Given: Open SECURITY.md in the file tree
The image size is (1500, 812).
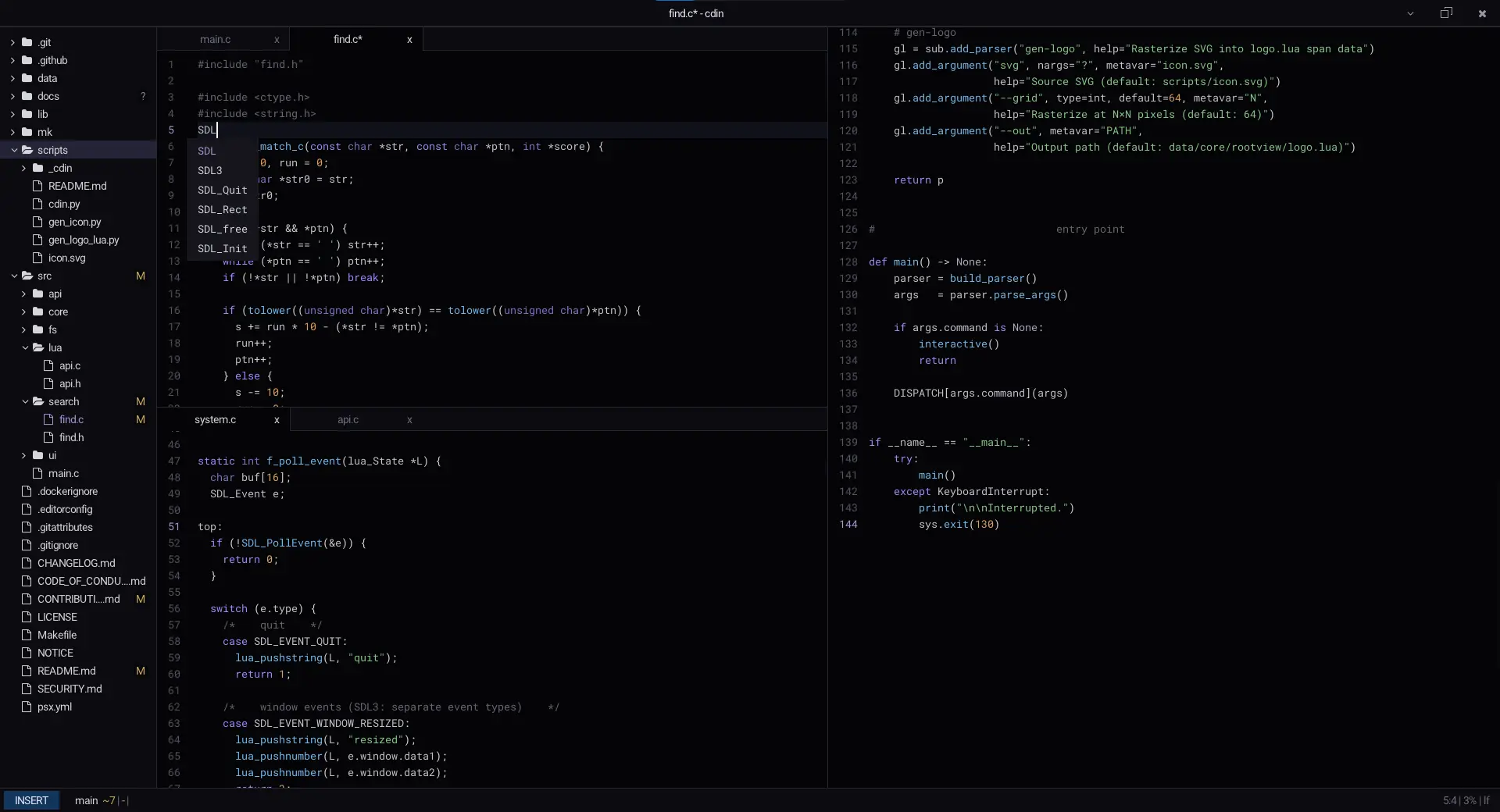Looking at the screenshot, I should pyautogui.click(x=70, y=689).
